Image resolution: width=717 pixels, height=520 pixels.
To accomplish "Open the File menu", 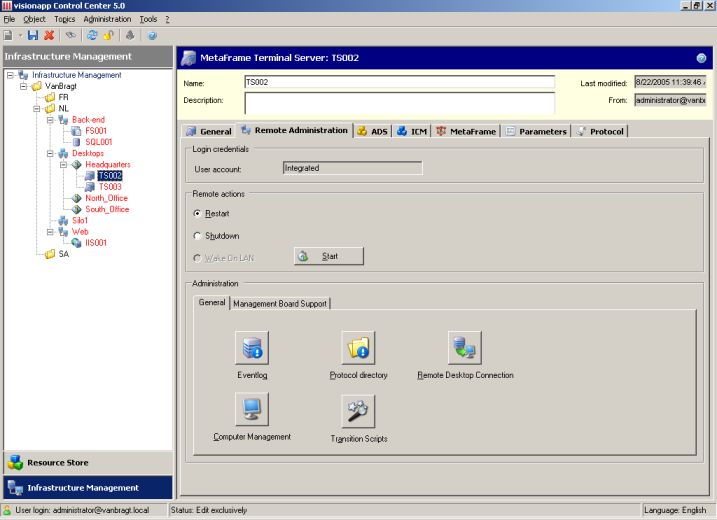I will click(x=9, y=19).
